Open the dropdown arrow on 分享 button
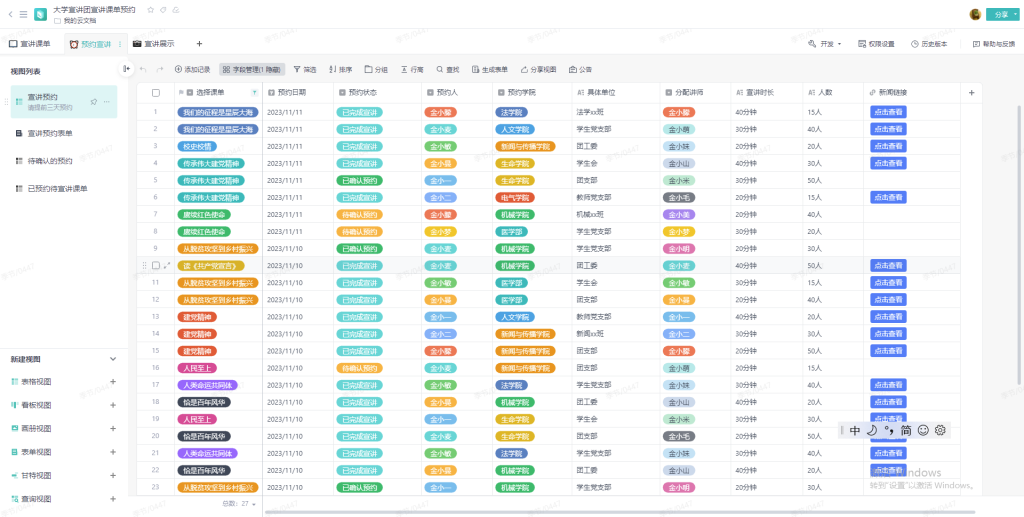This screenshot has width=1024, height=517. 1014,14
